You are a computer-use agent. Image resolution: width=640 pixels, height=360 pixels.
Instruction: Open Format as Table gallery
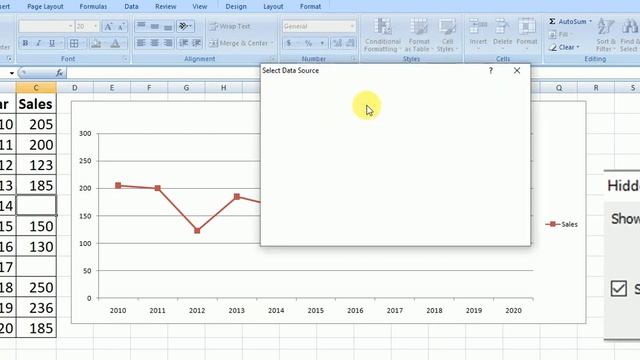tap(419, 36)
